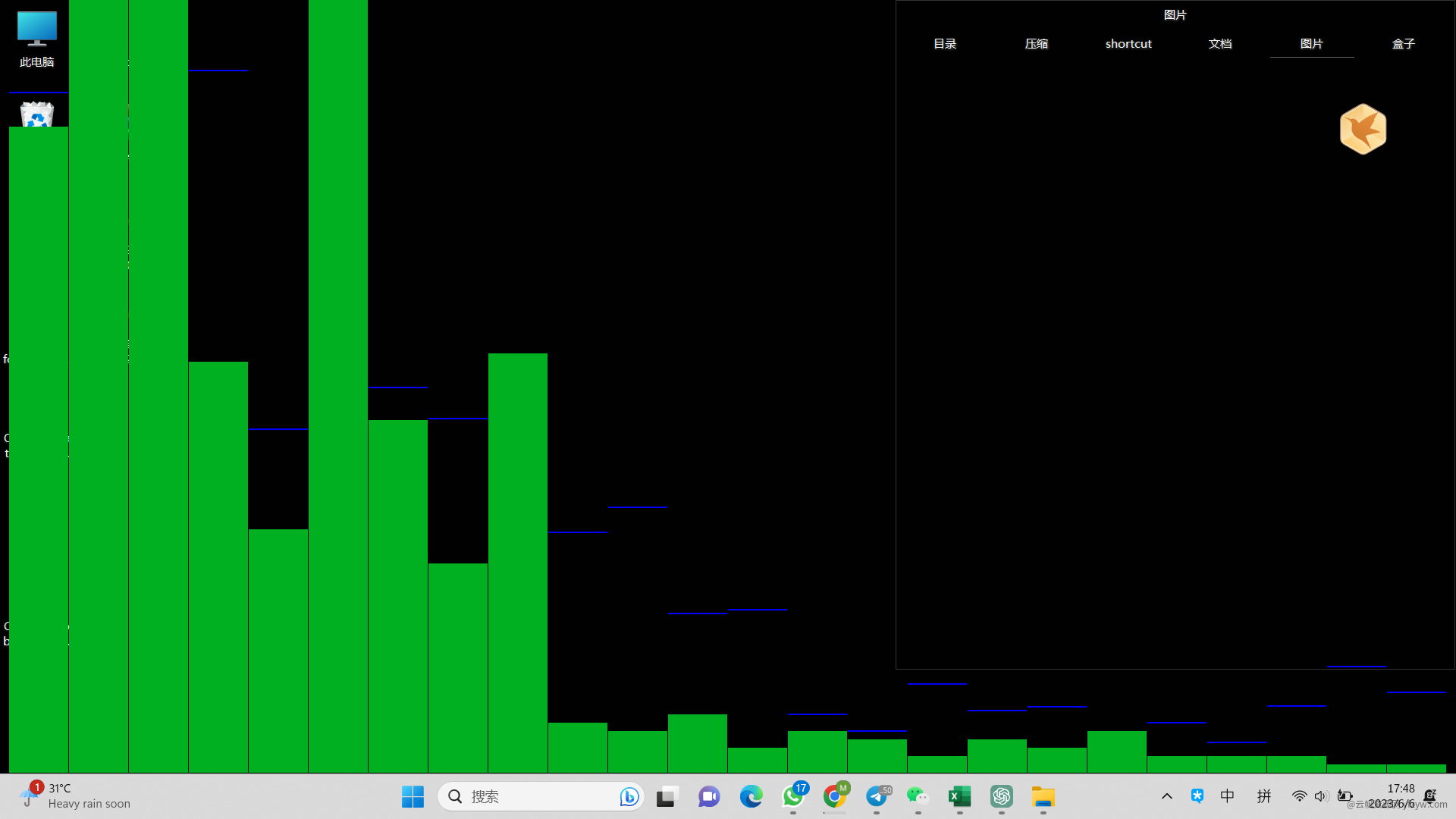This screenshot has width=1456, height=819.
Task: Enable network WiFi connection toggle
Action: (x=1298, y=796)
